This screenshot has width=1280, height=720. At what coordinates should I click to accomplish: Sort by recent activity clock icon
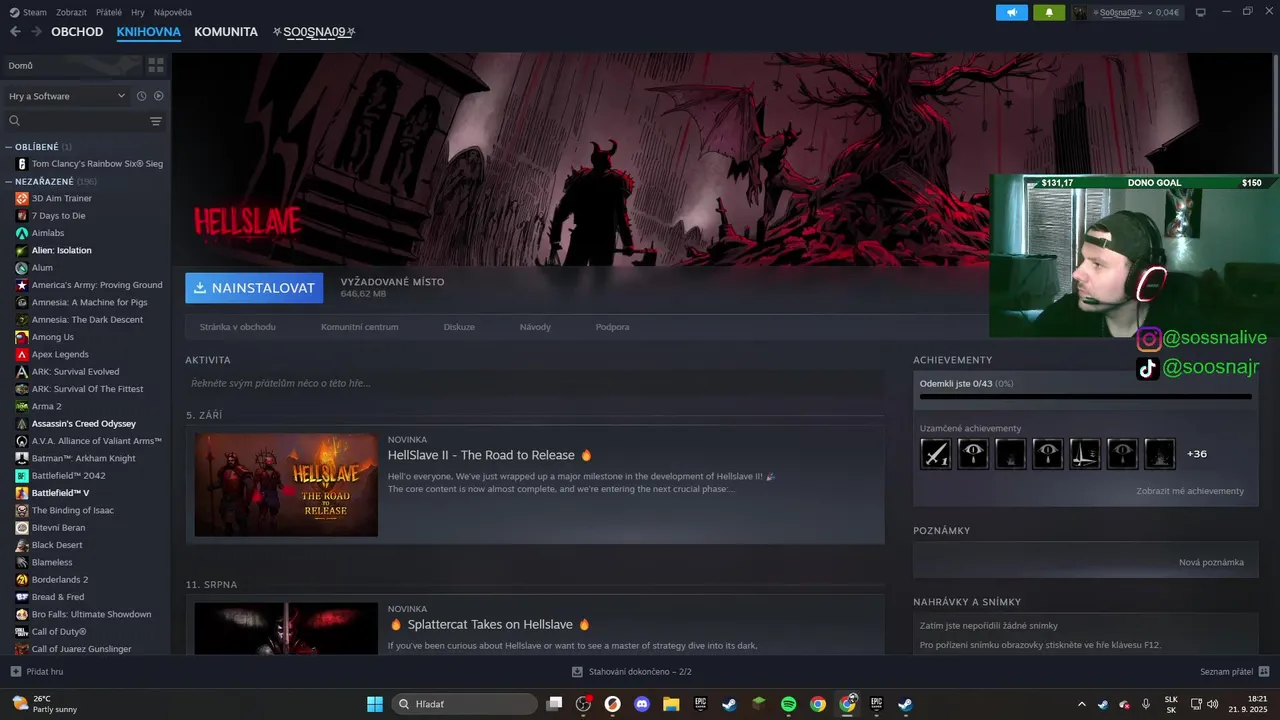point(141,96)
